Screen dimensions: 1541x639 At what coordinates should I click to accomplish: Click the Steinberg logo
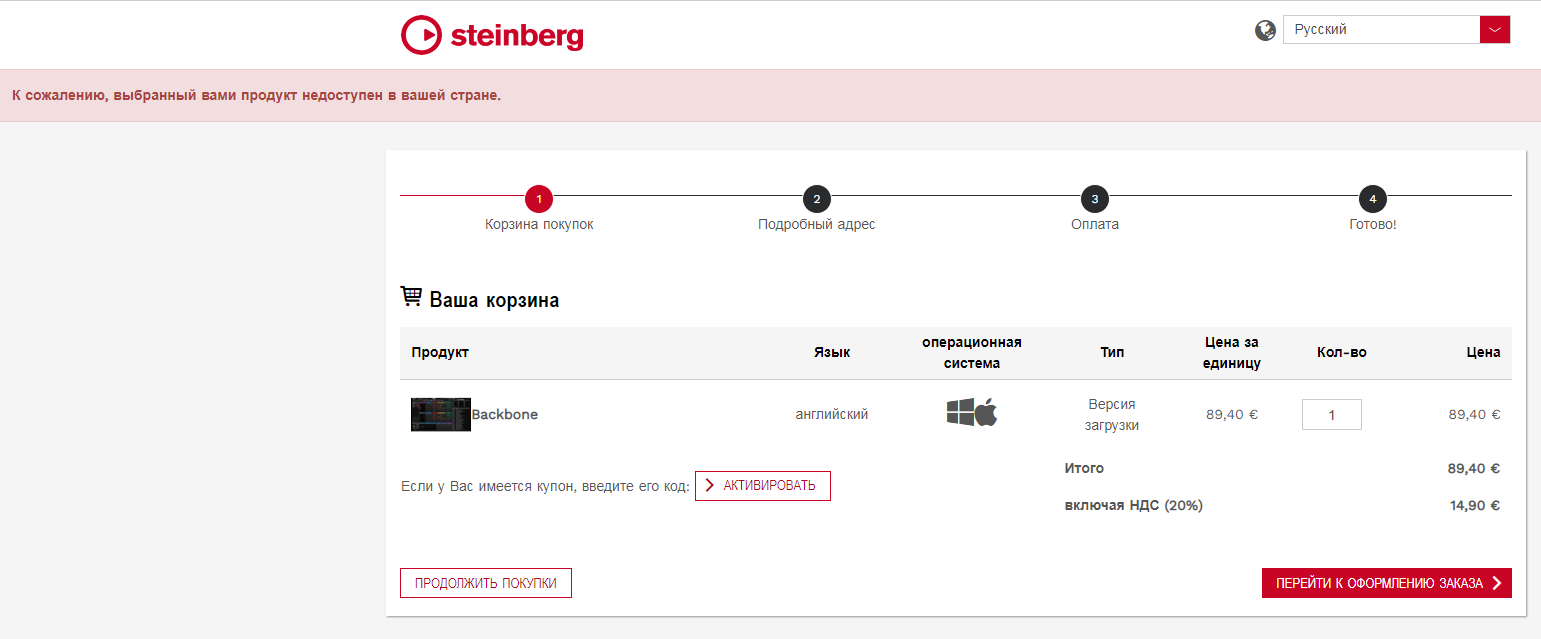tap(492, 36)
